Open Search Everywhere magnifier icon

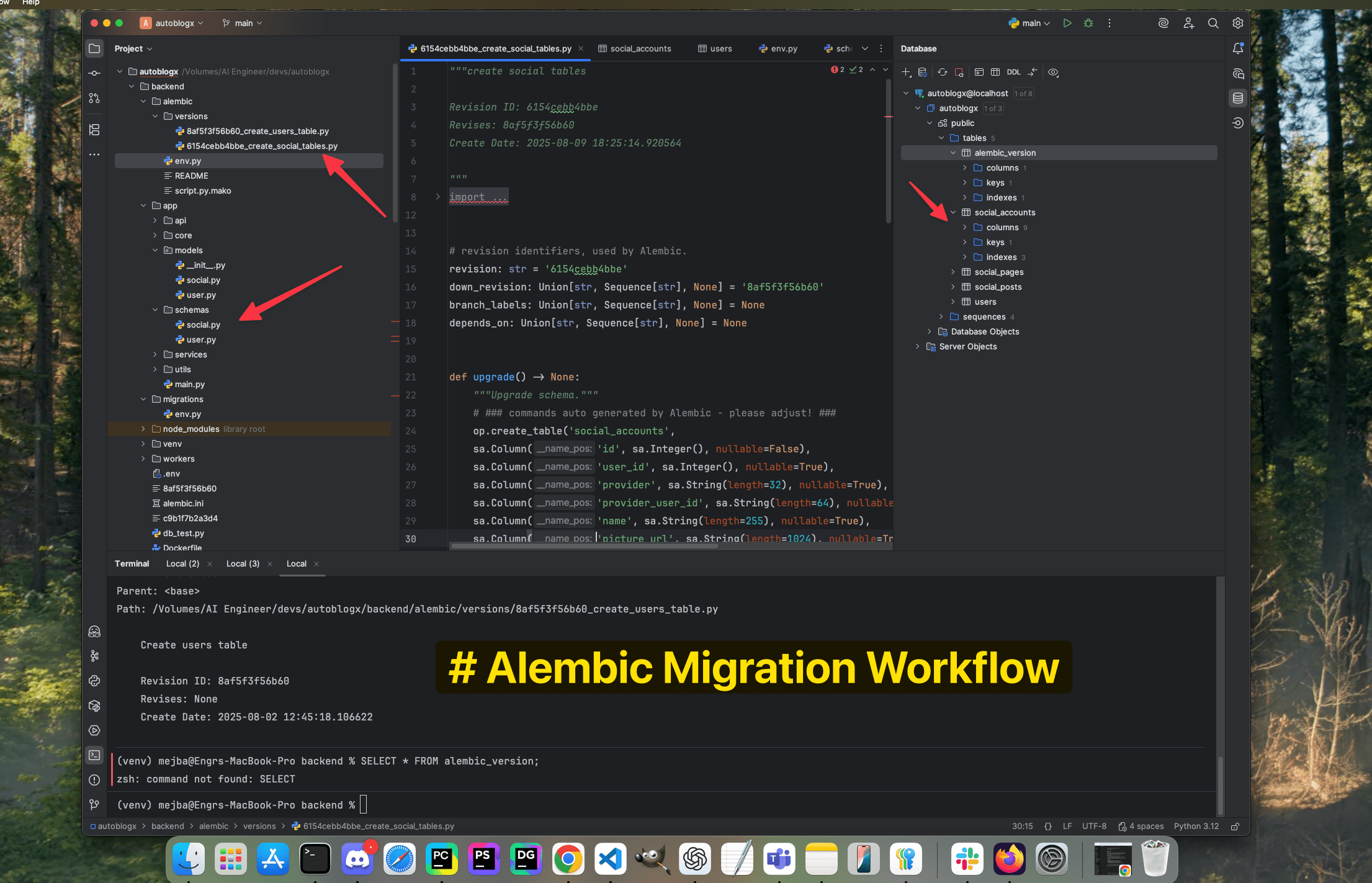[x=1213, y=23]
